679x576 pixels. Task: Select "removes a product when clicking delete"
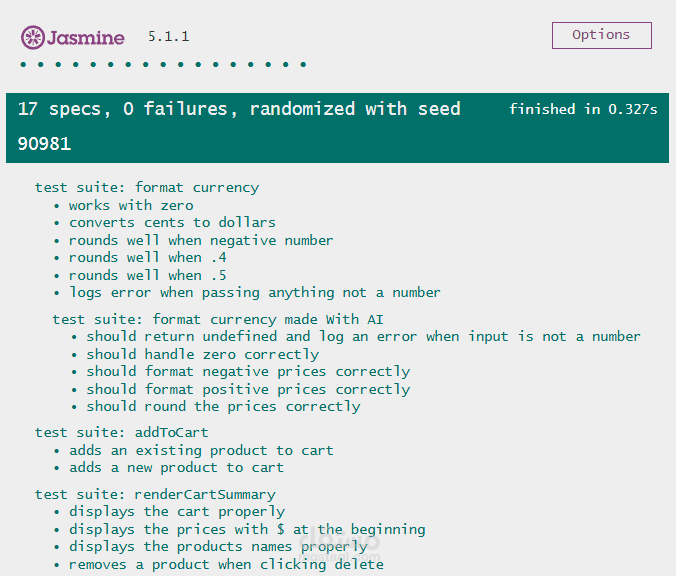pos(226,565)
